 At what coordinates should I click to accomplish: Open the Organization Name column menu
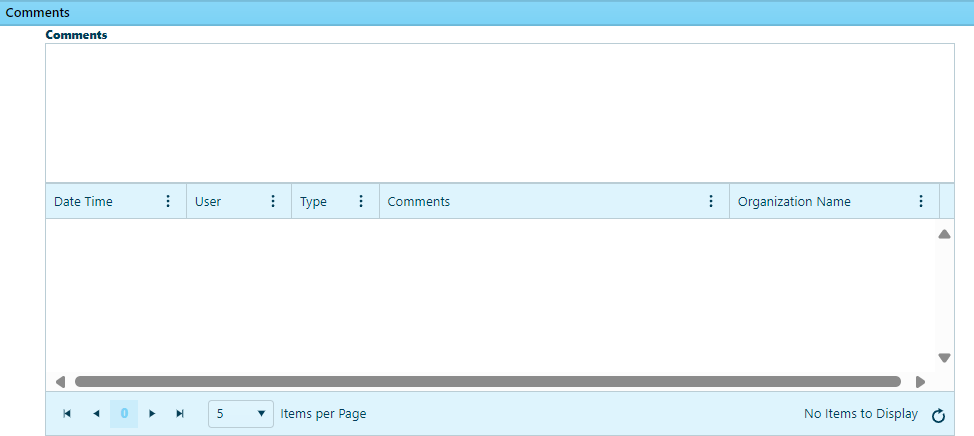(x=921, y=201)
